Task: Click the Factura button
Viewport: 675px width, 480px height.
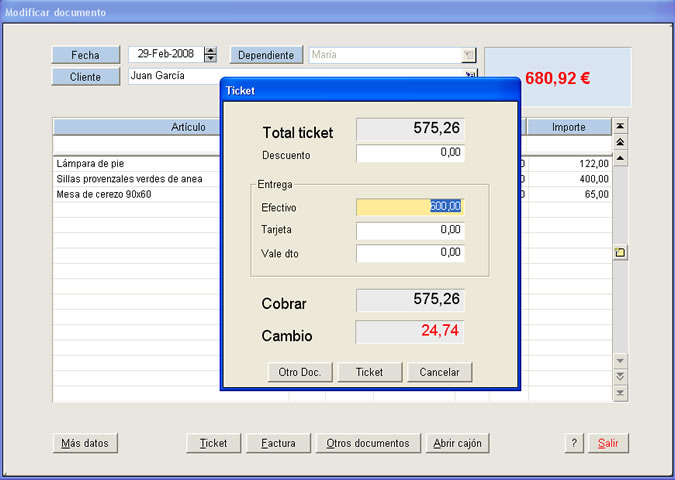Action: 278,443
